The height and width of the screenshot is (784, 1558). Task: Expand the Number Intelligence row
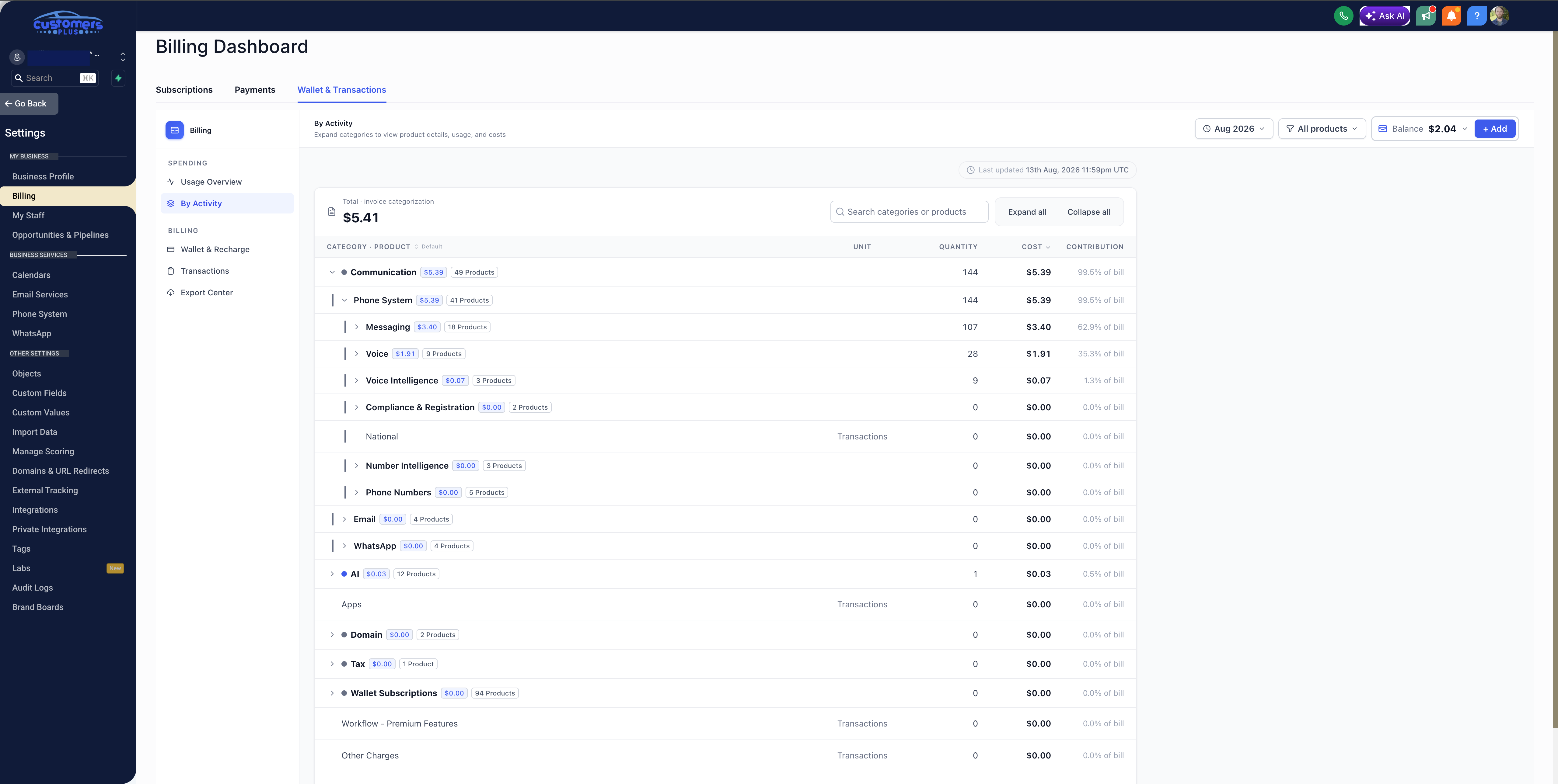356,466
